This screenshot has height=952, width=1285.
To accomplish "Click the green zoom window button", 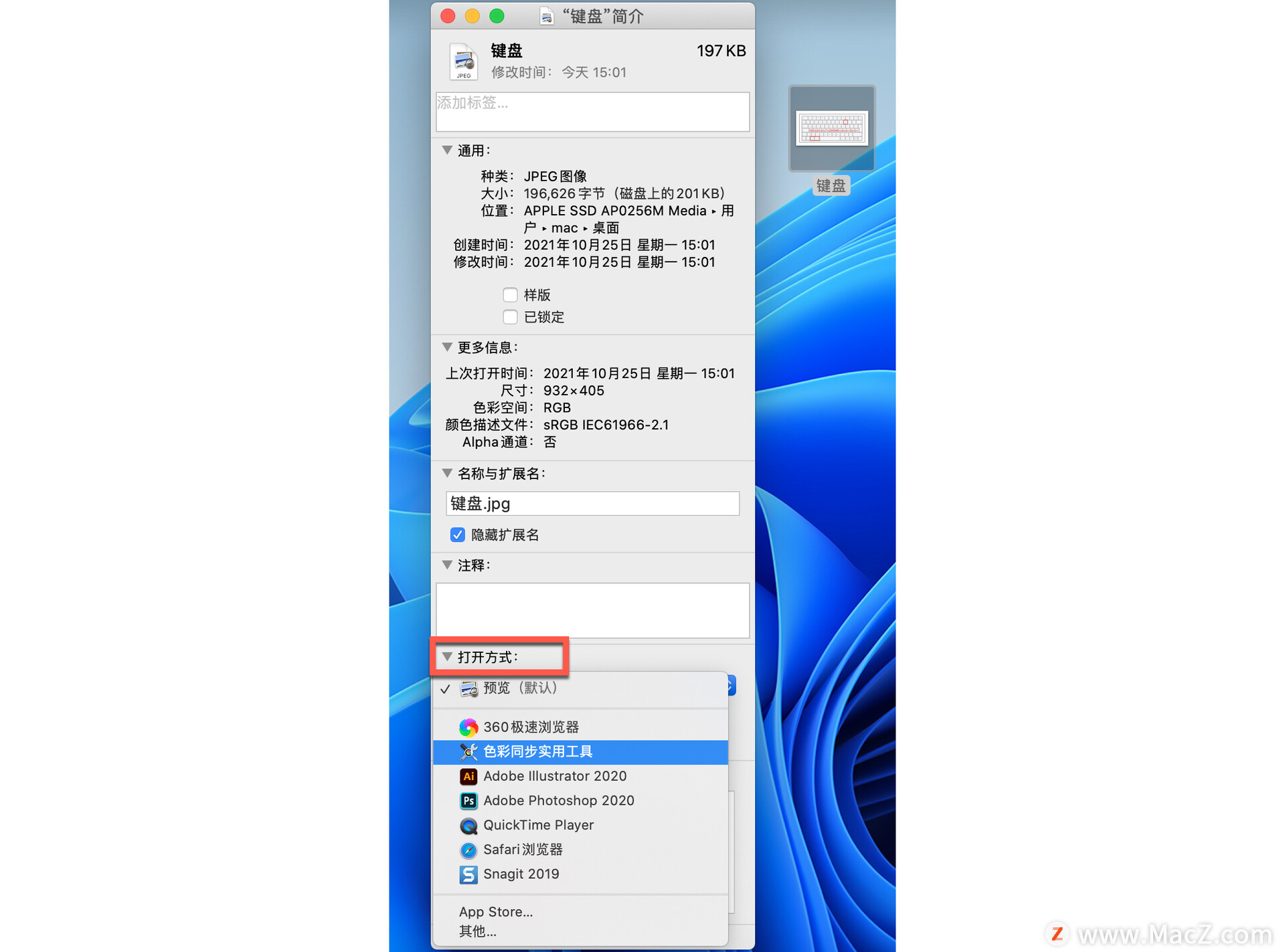I will tap(497, 16).
